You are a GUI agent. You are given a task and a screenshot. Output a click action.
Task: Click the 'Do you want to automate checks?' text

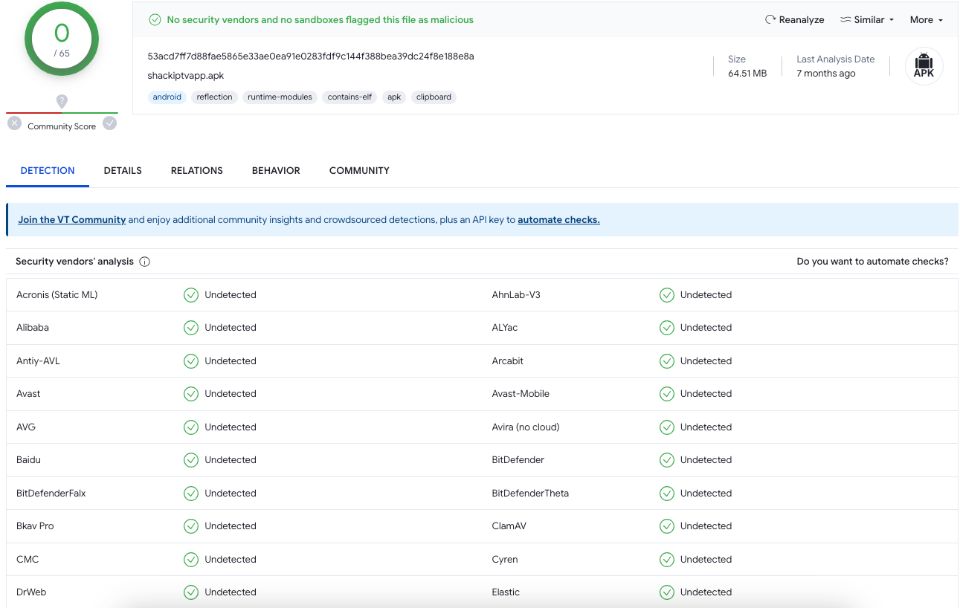coord(872,261)
